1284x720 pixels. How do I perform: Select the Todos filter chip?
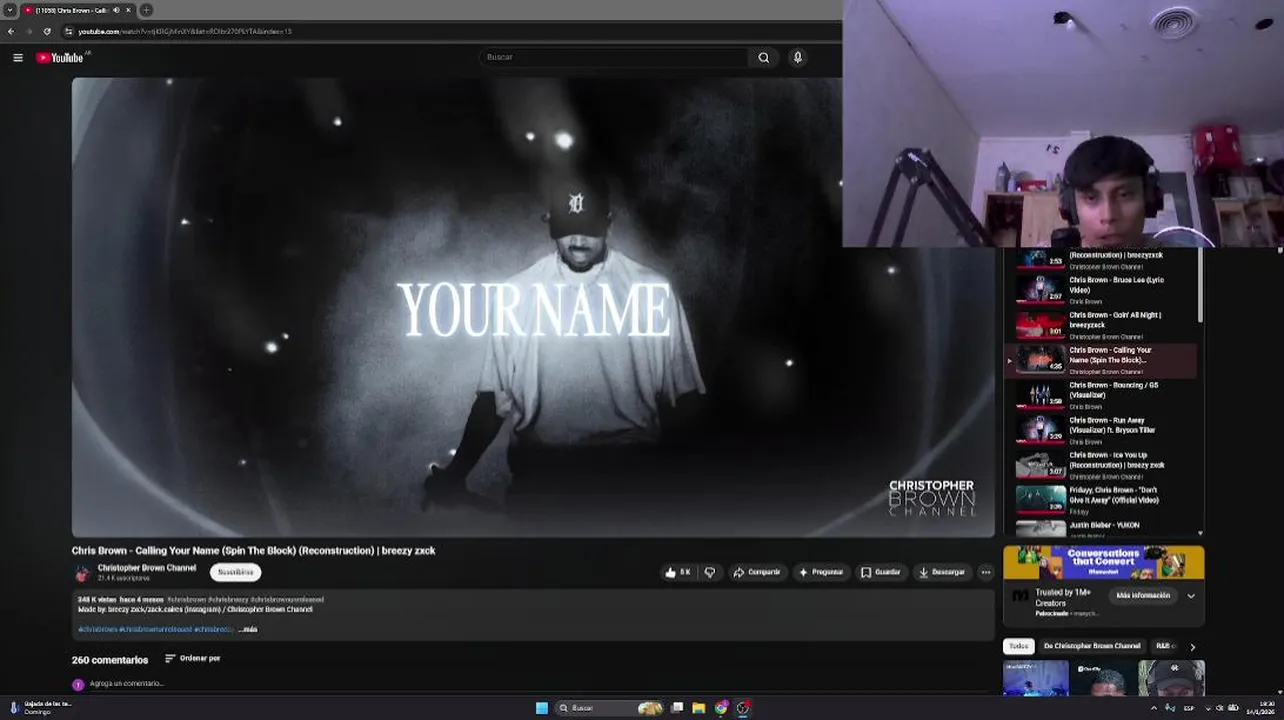point(1018,646)
